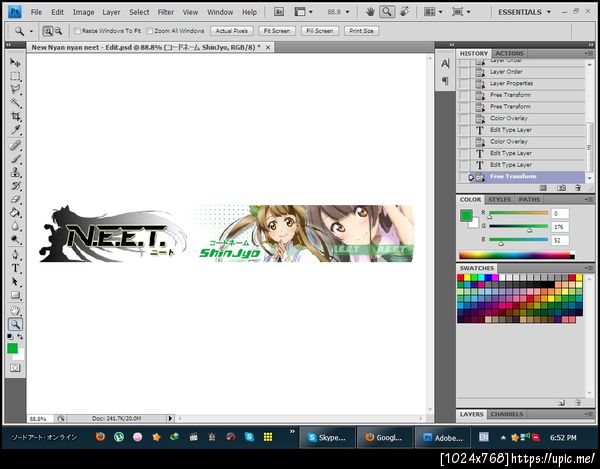Screen dimensions: 600x469
Task: Select the Path Selection tool
Action: tap(15, 282)
